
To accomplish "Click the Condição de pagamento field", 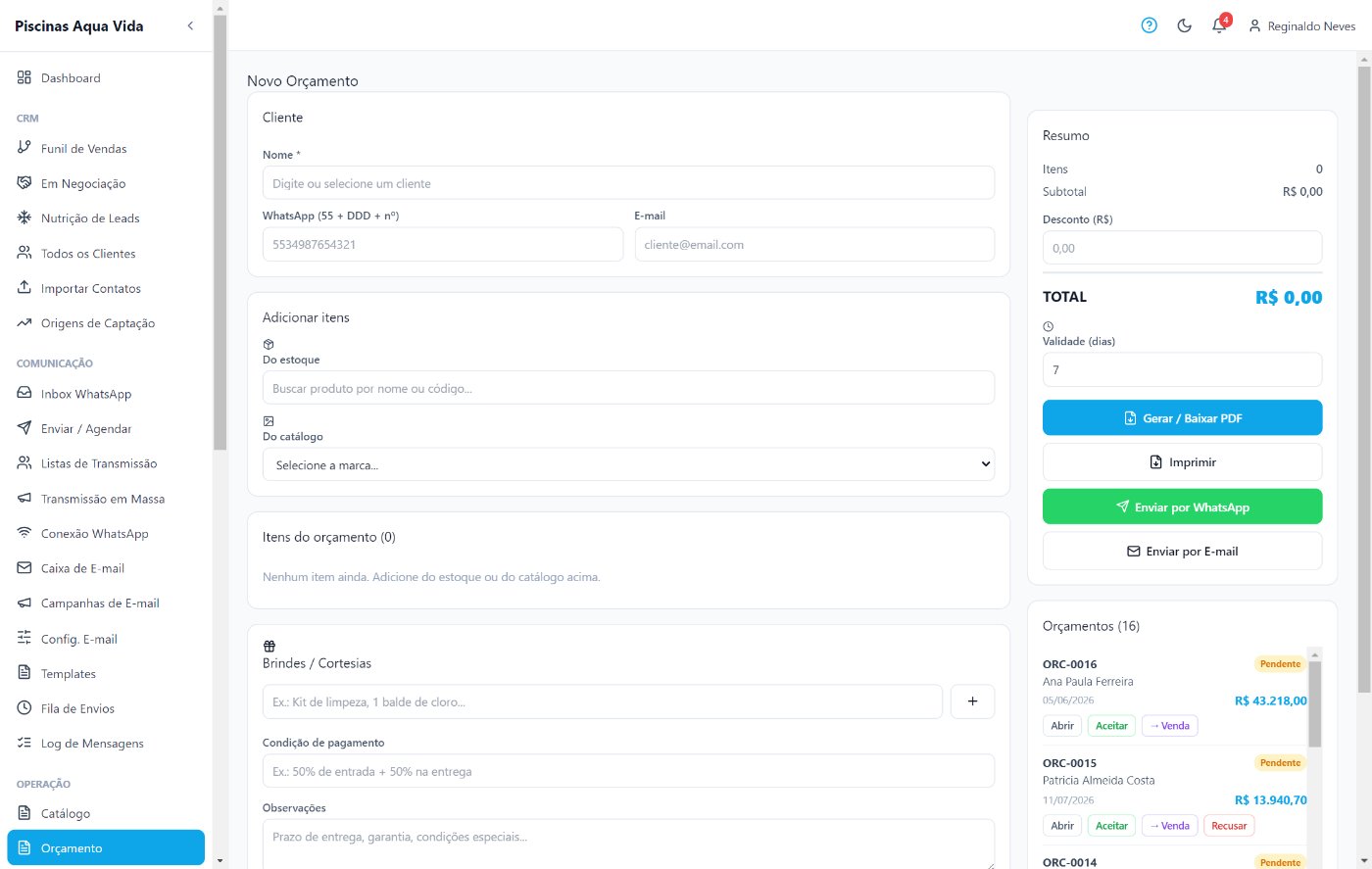I will coord(628,771).
